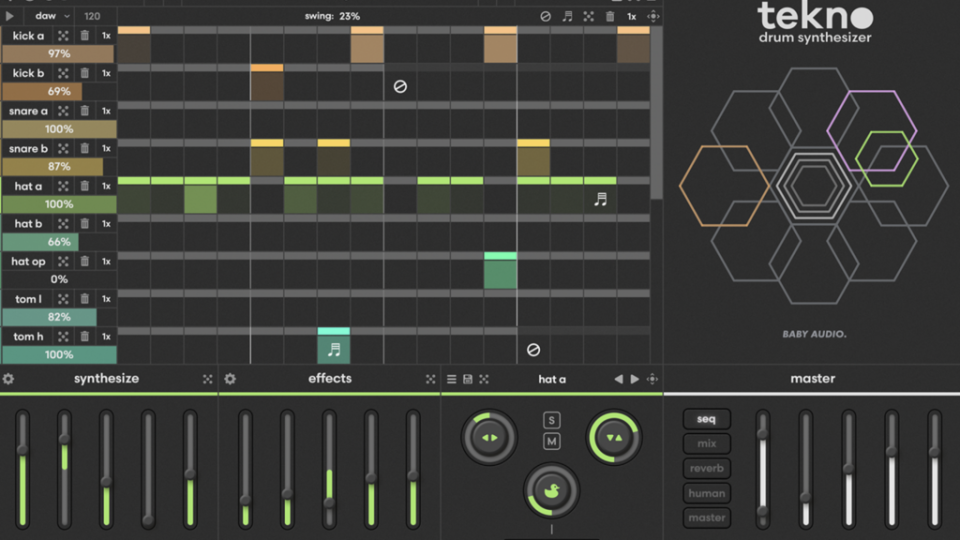Toggle the hat a ratchet step
This screenshot has height=540, width=960.
(x=600, y=195)
